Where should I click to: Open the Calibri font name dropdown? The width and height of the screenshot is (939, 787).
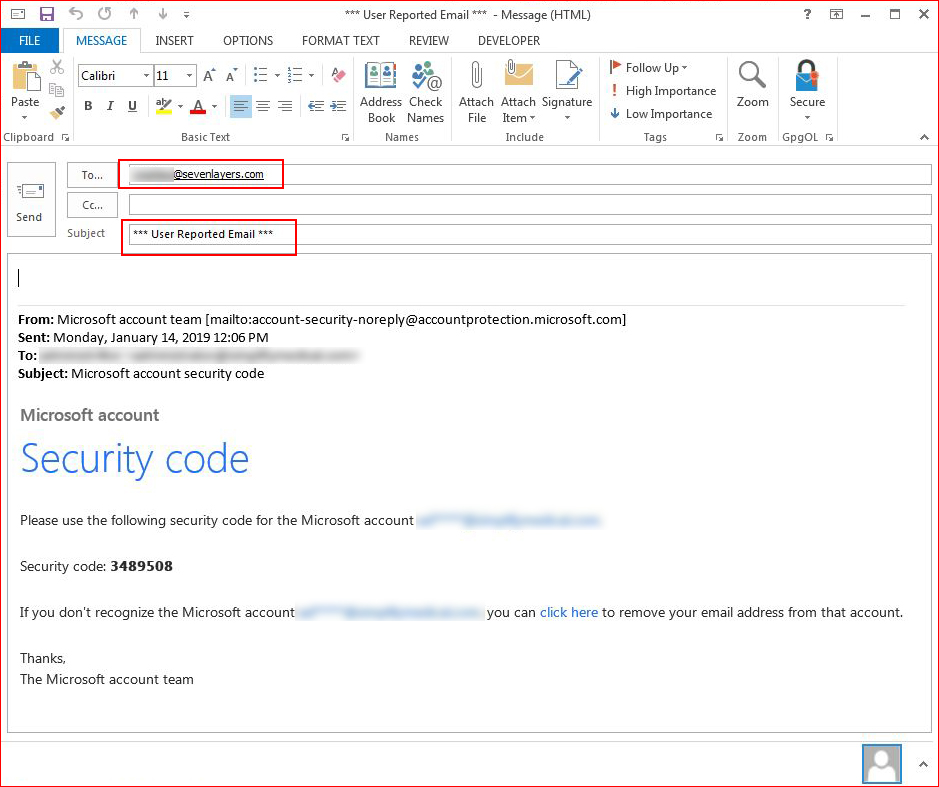(146, 75)
